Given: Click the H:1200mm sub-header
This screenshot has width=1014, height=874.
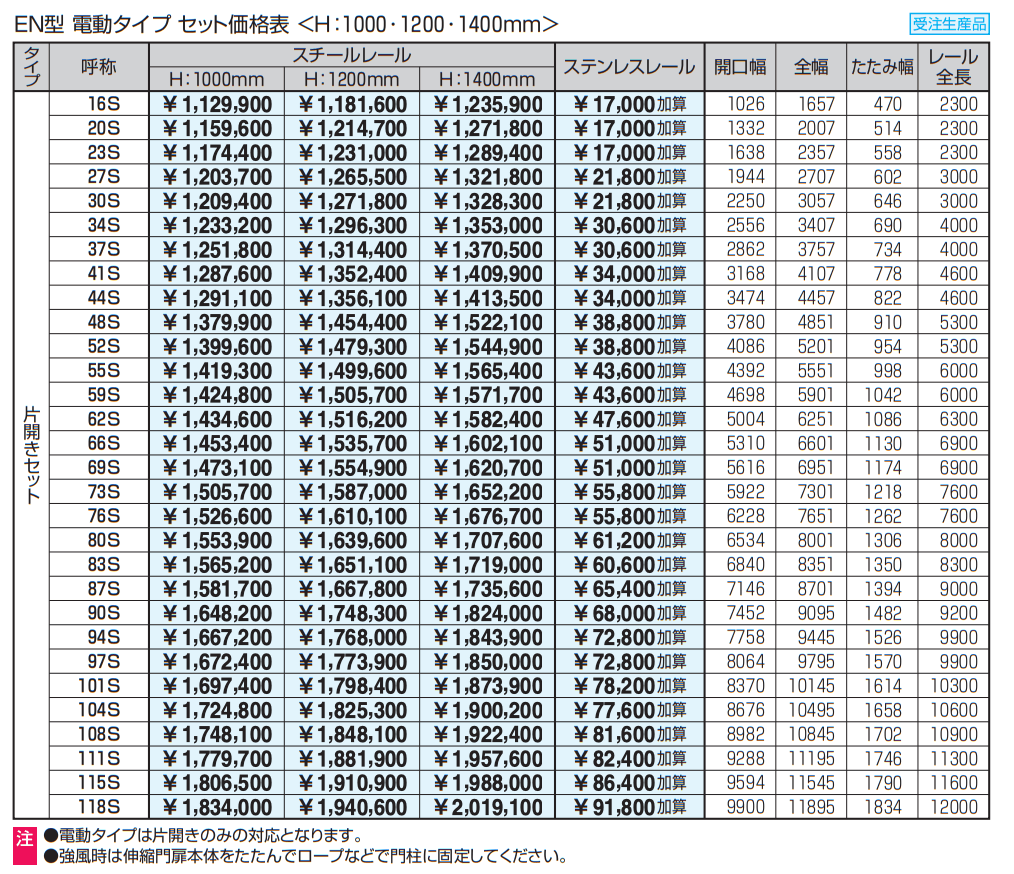Looking at the screenshot, I should 351,80.
